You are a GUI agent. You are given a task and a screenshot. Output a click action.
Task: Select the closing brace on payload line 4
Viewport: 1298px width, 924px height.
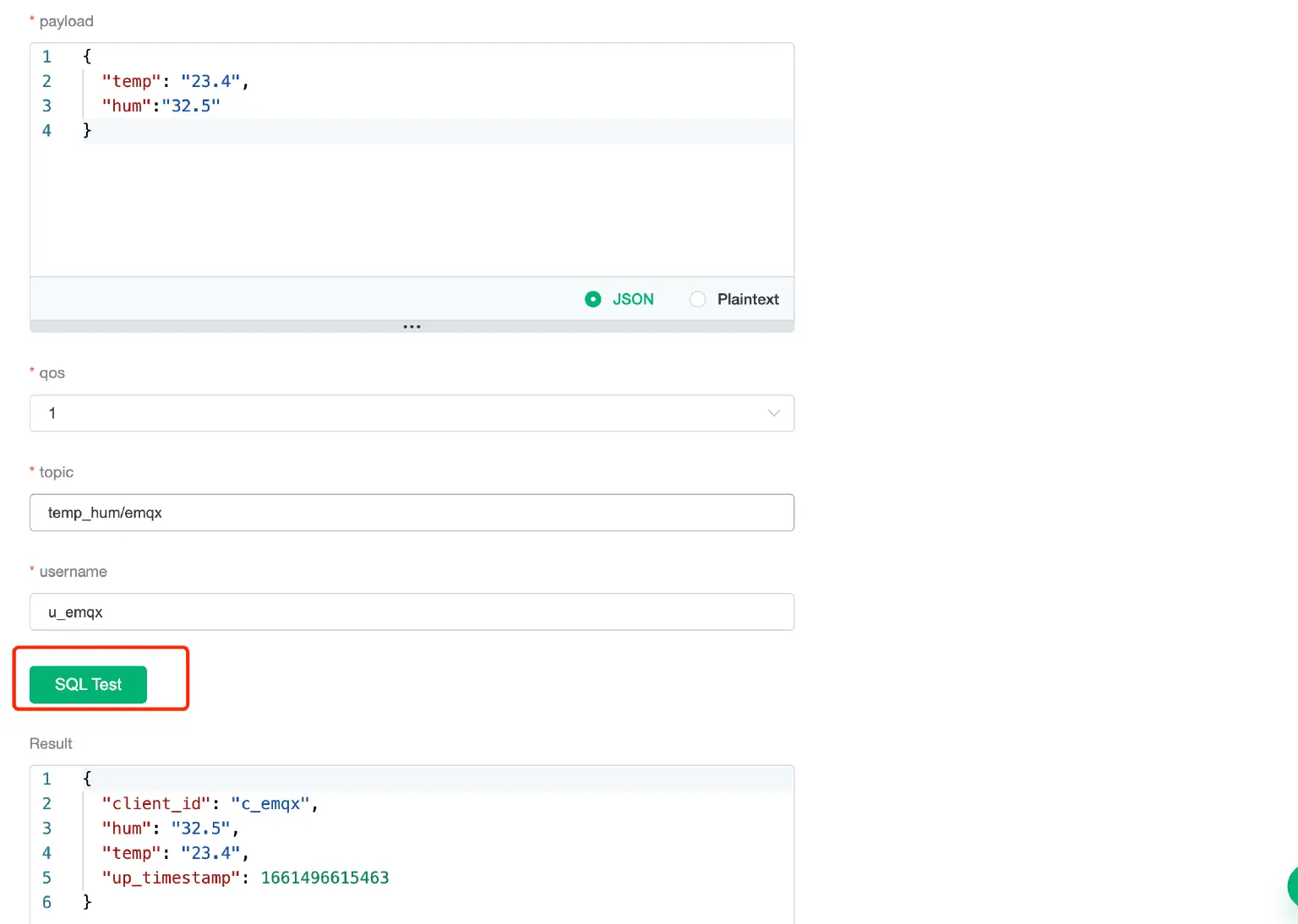point(87,130)
